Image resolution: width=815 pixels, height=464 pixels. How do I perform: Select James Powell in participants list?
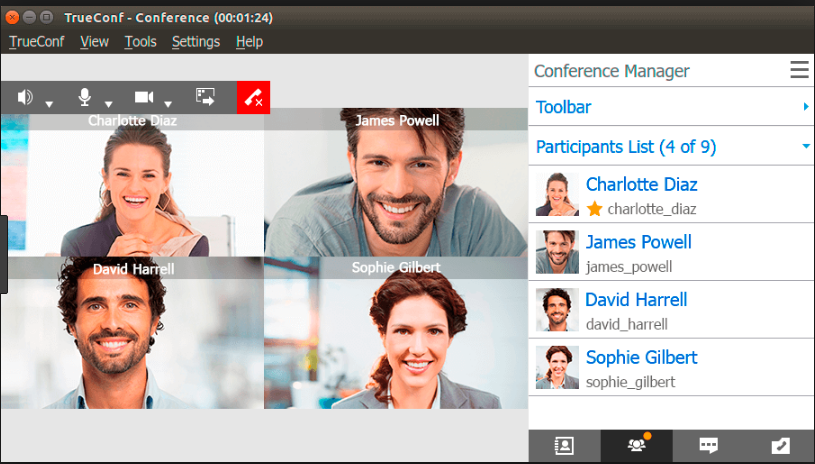[638, 242]
